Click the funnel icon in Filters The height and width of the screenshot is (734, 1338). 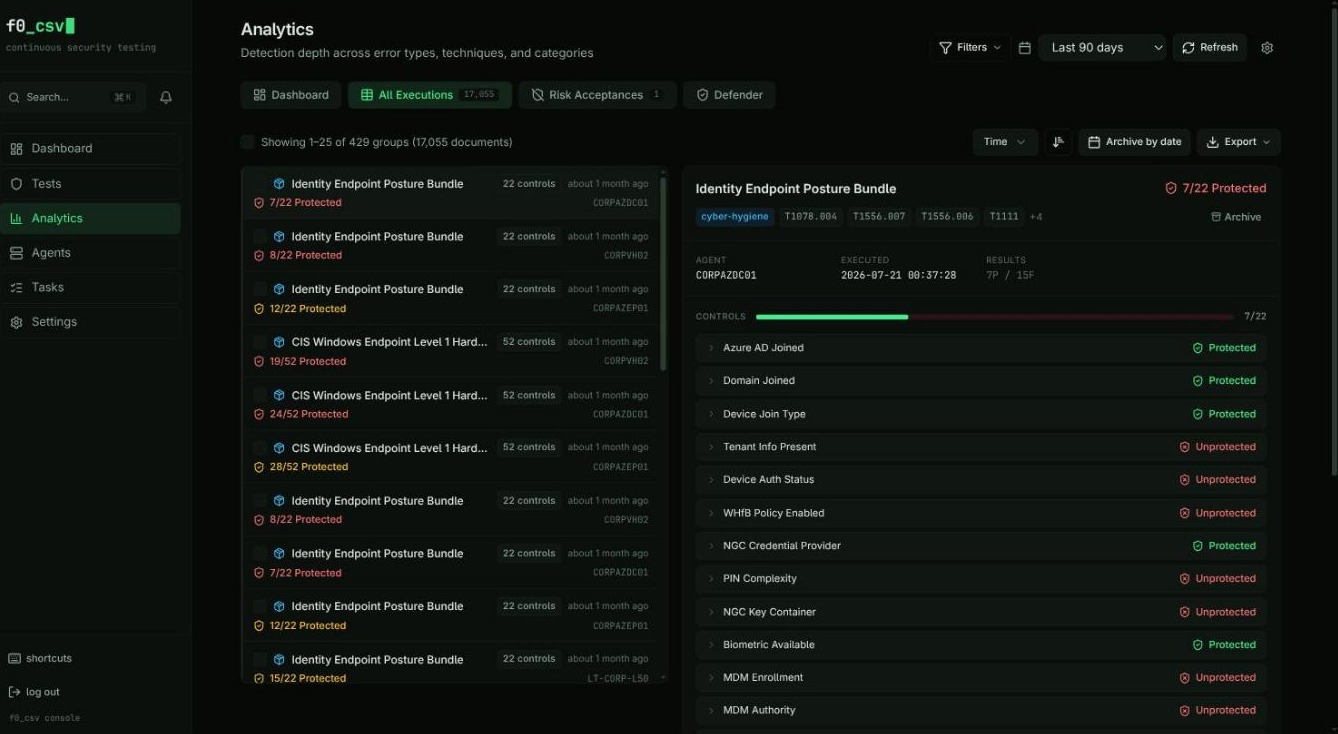945,47
